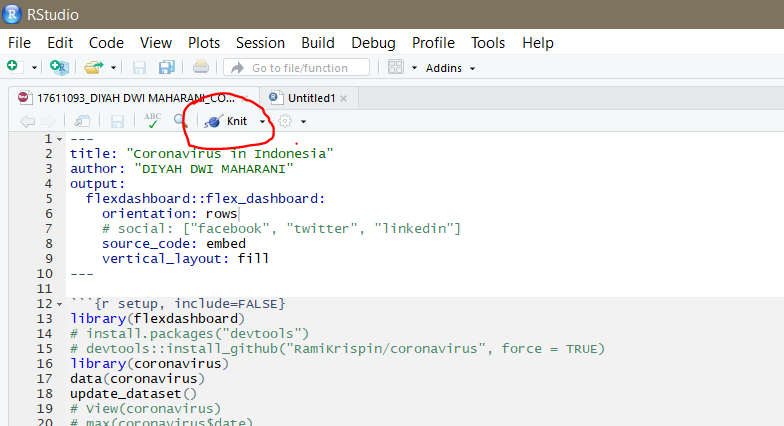Click the Go to file/function field
This screenshot has height=426, width=784.
(296, 68)
